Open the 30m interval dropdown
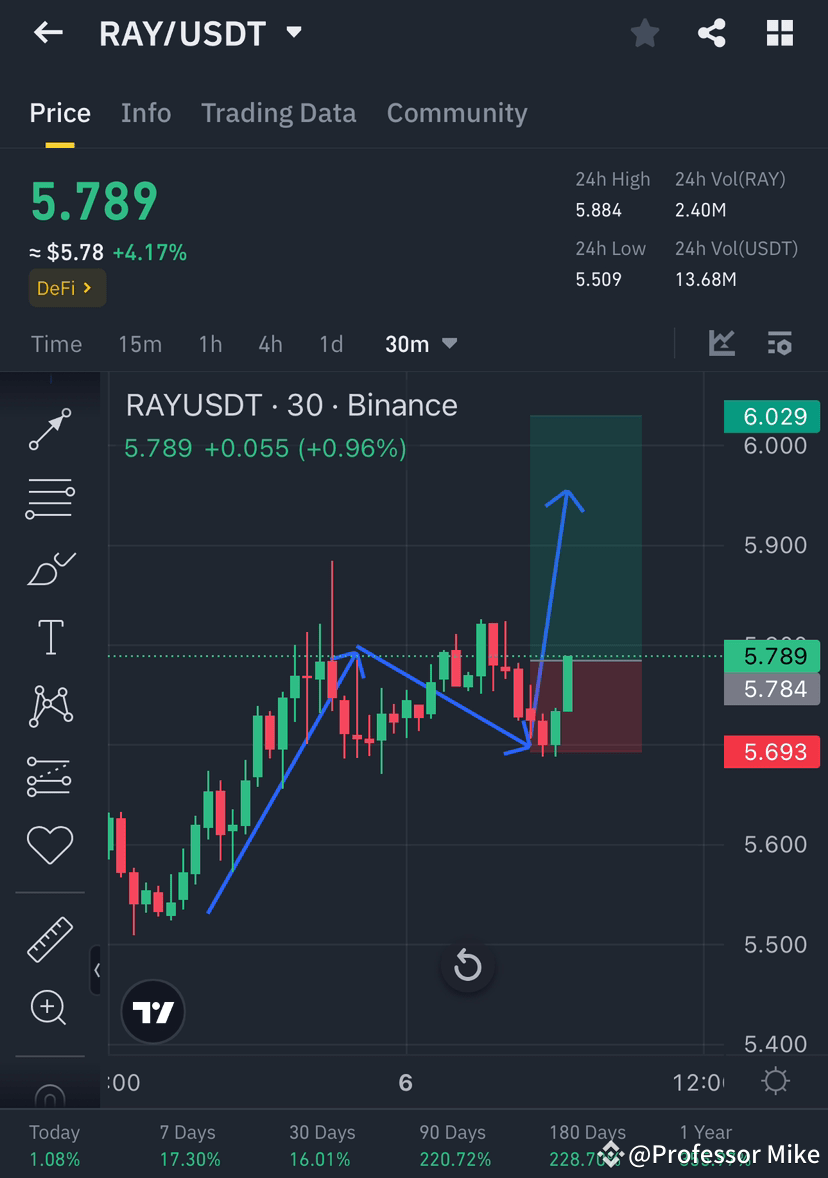This screenshot has height=1178, width=828. click(420, 343)
